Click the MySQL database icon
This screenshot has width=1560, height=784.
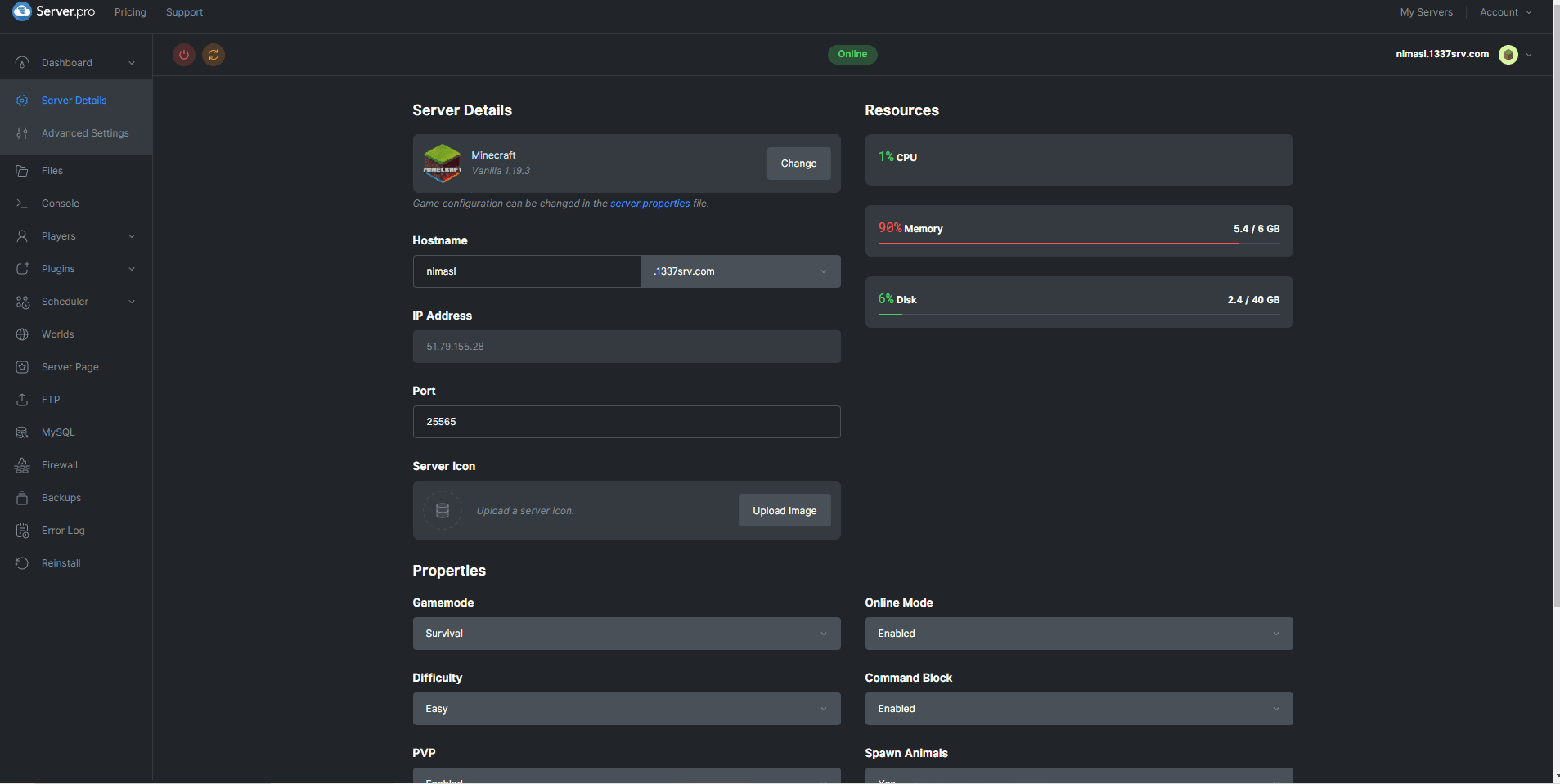[x=22, y=432]
